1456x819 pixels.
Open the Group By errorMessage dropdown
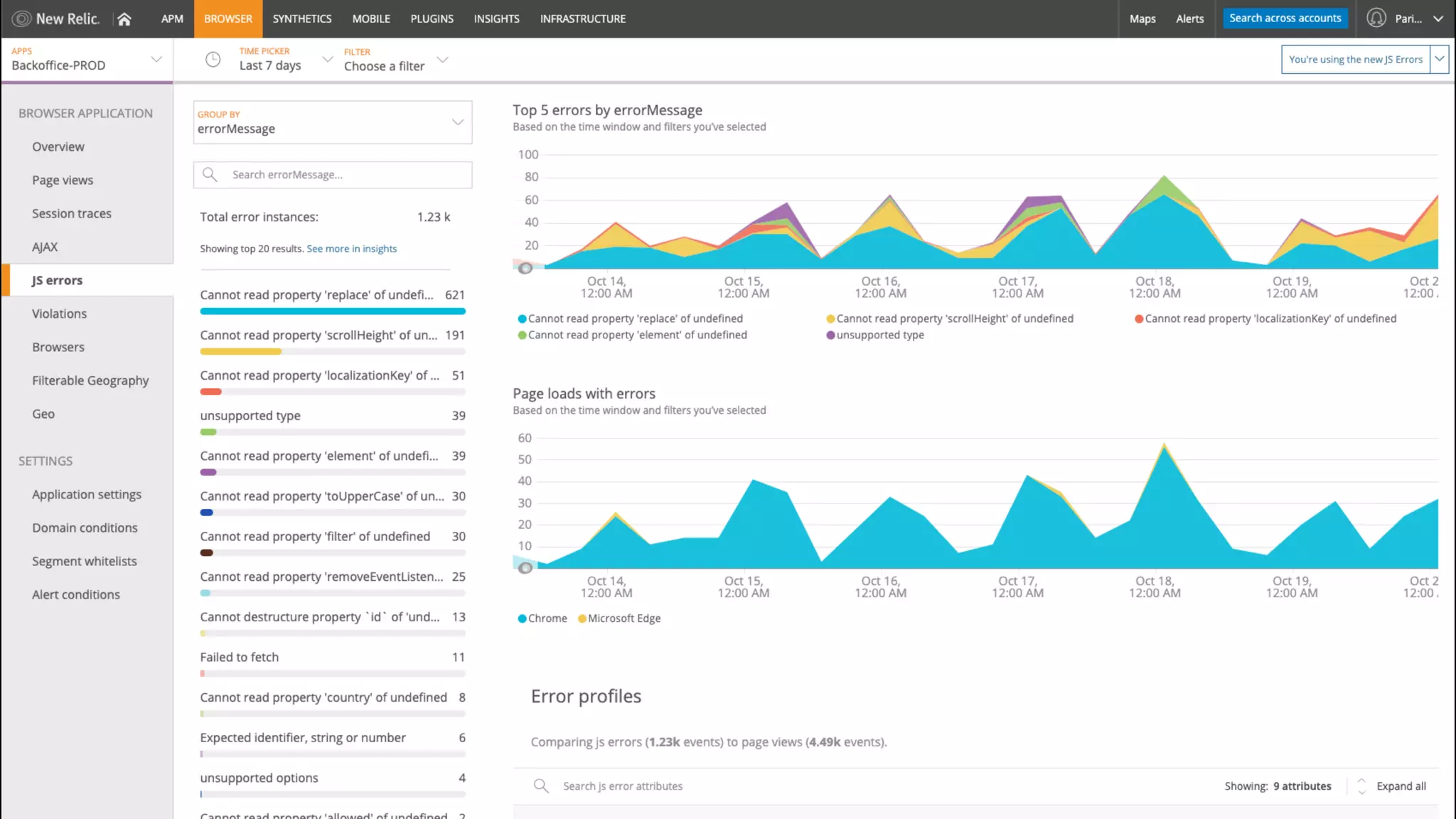[332, 122]
